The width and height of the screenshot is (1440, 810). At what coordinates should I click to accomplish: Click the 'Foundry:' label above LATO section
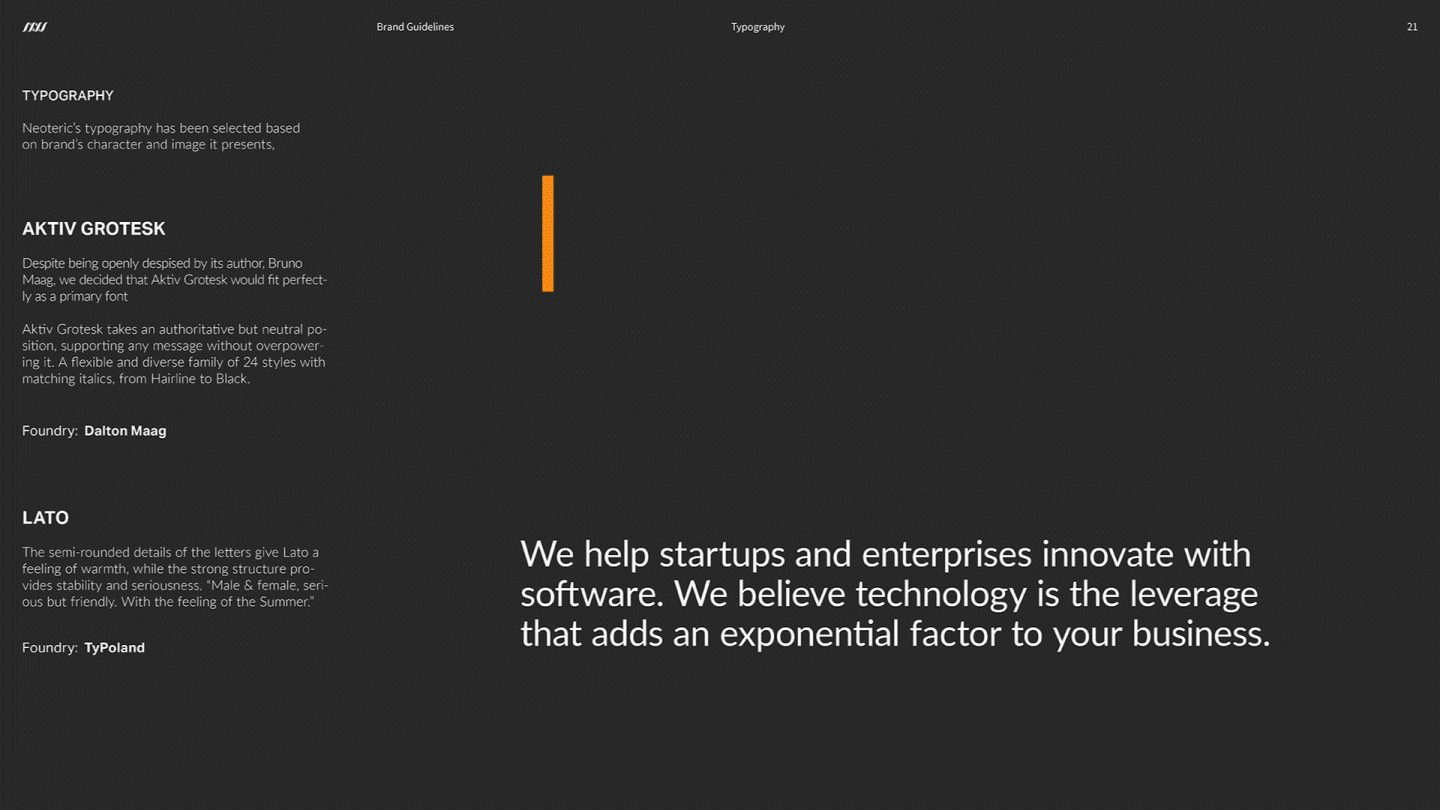click(x=50, y=431)
